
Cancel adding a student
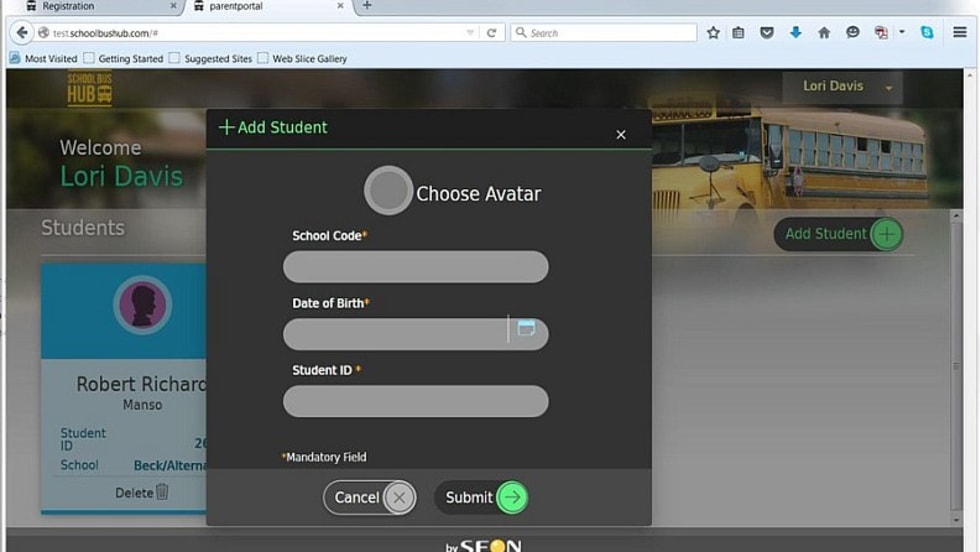pyautogui.click(x=368, y=497)
